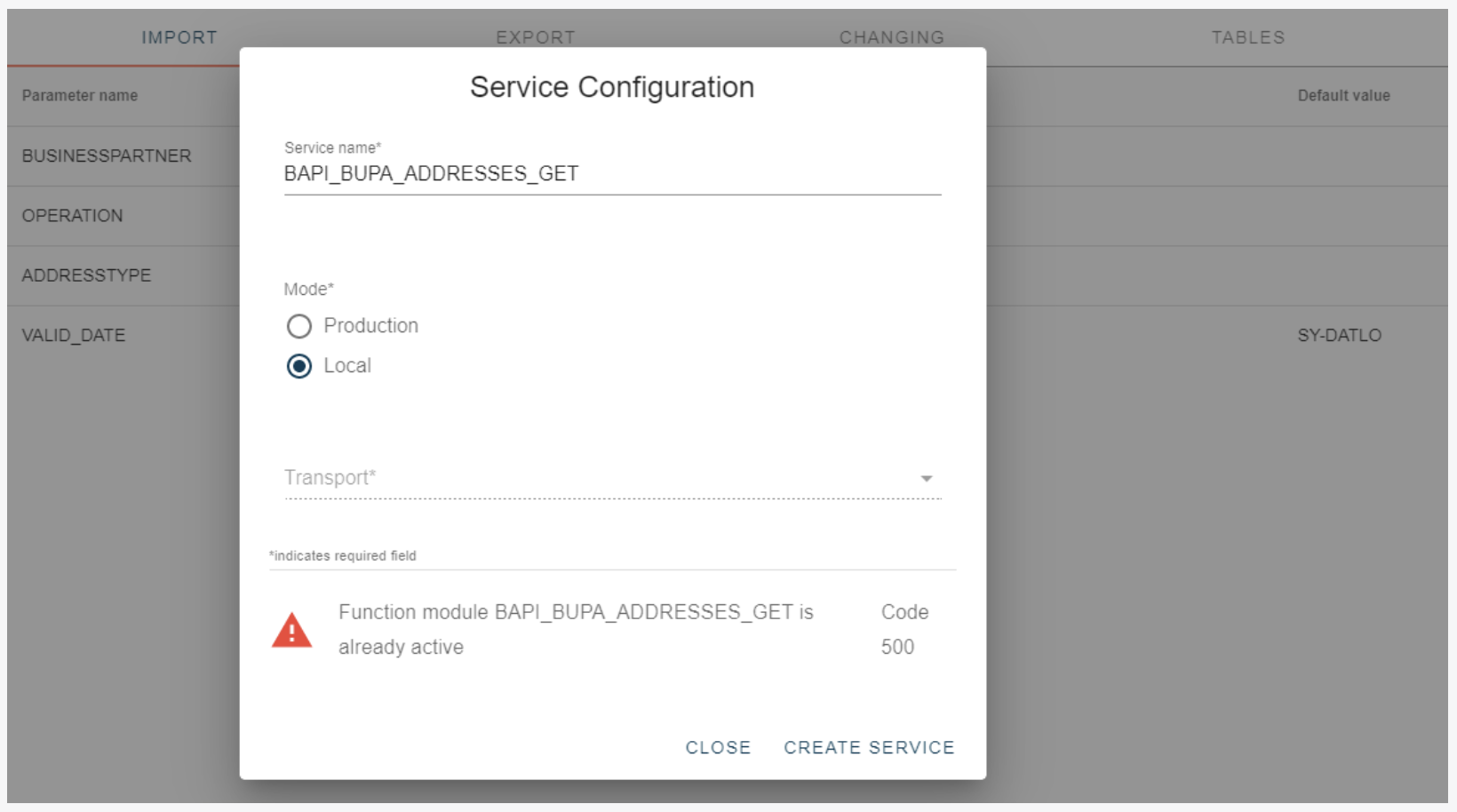Click the Transport dropdown arrow
This screenshot has height=812, width=1457.
click(x=927, y=479)
